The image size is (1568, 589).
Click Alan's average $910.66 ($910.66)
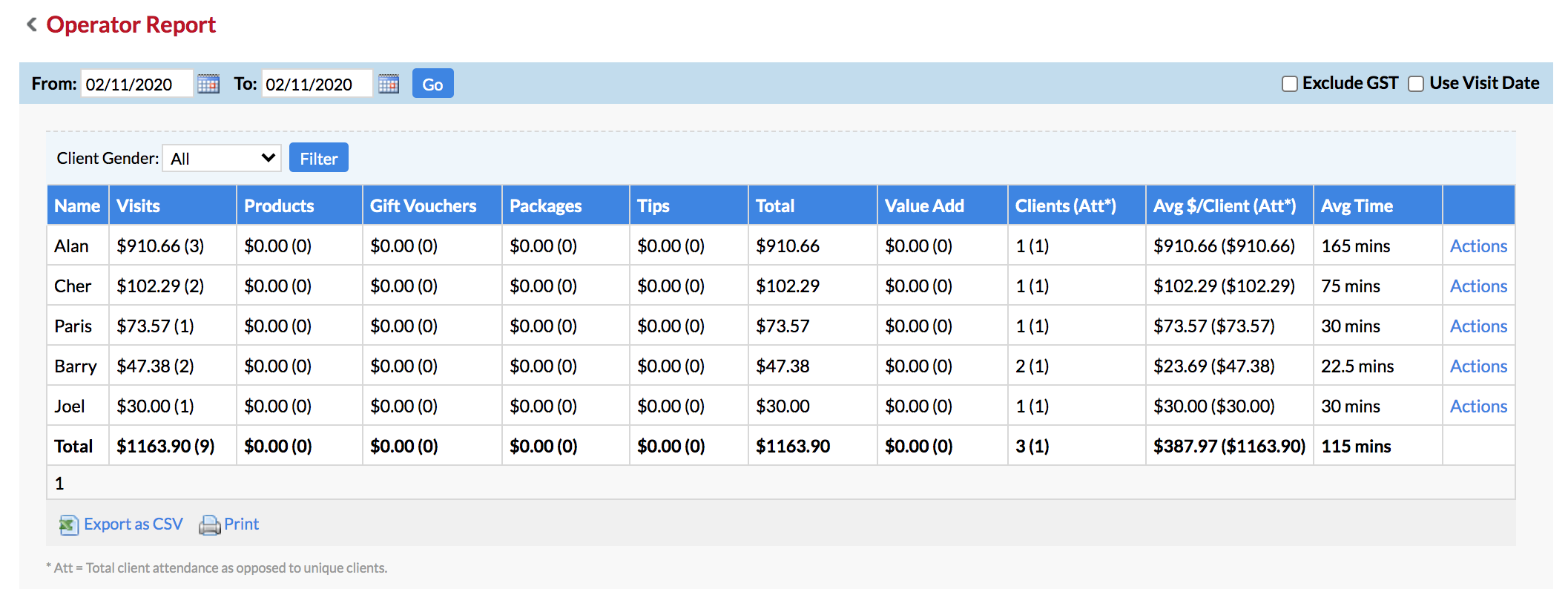[1224, 246]
